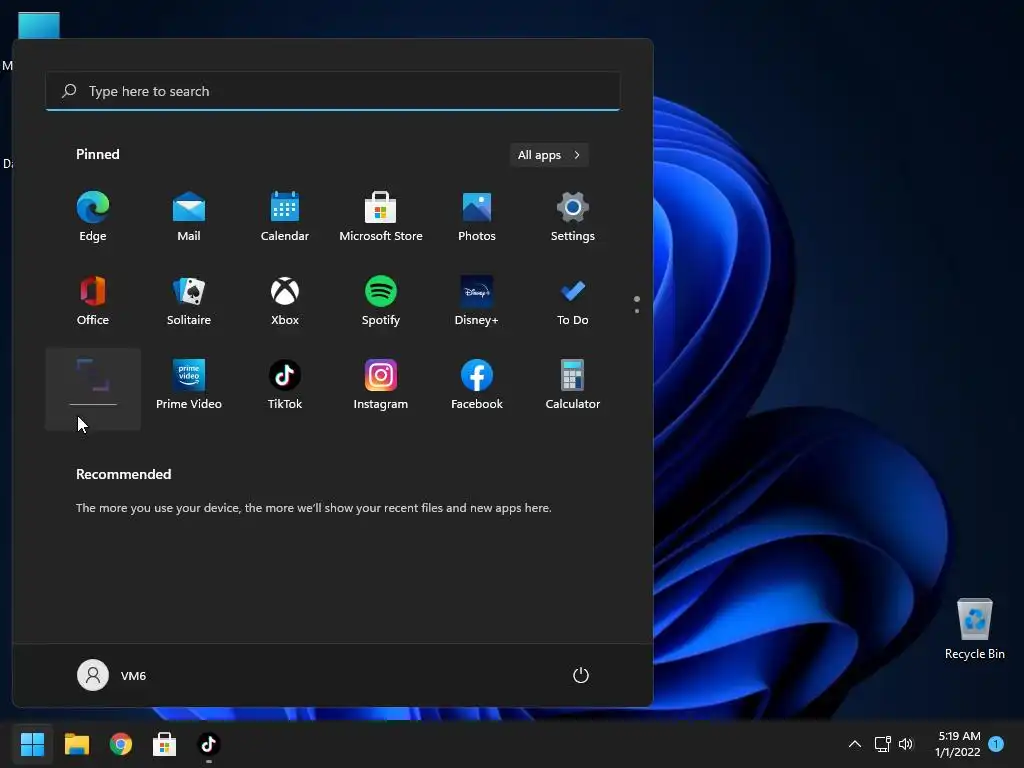The height and width of the screenshot is (768, 1024).
Task: Launch the Mail app
Action: click(189, 216)
